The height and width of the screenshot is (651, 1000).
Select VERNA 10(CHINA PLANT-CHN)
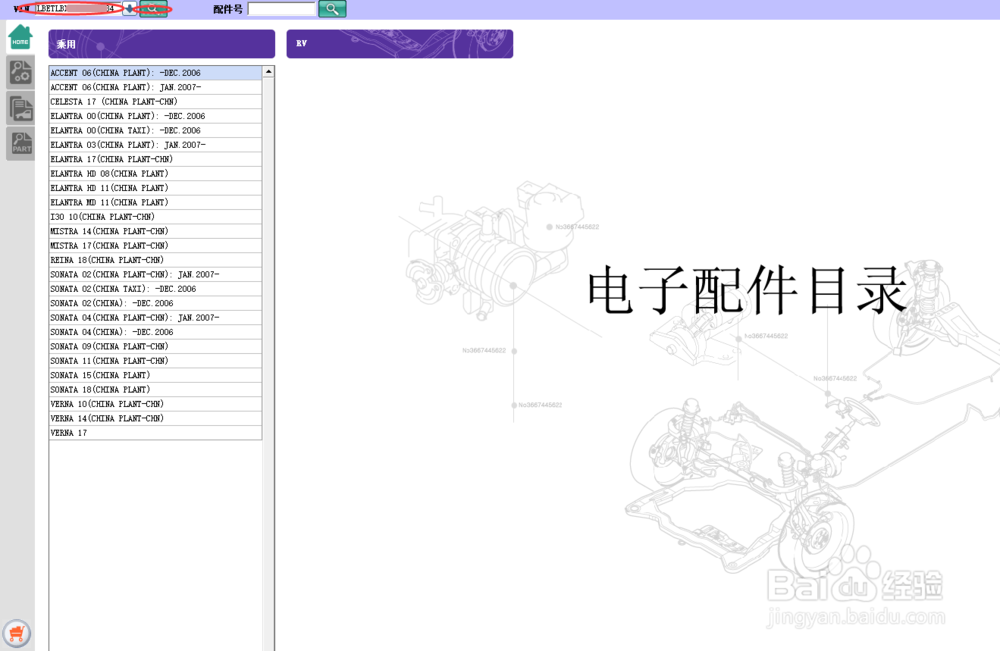click(155, 404)
